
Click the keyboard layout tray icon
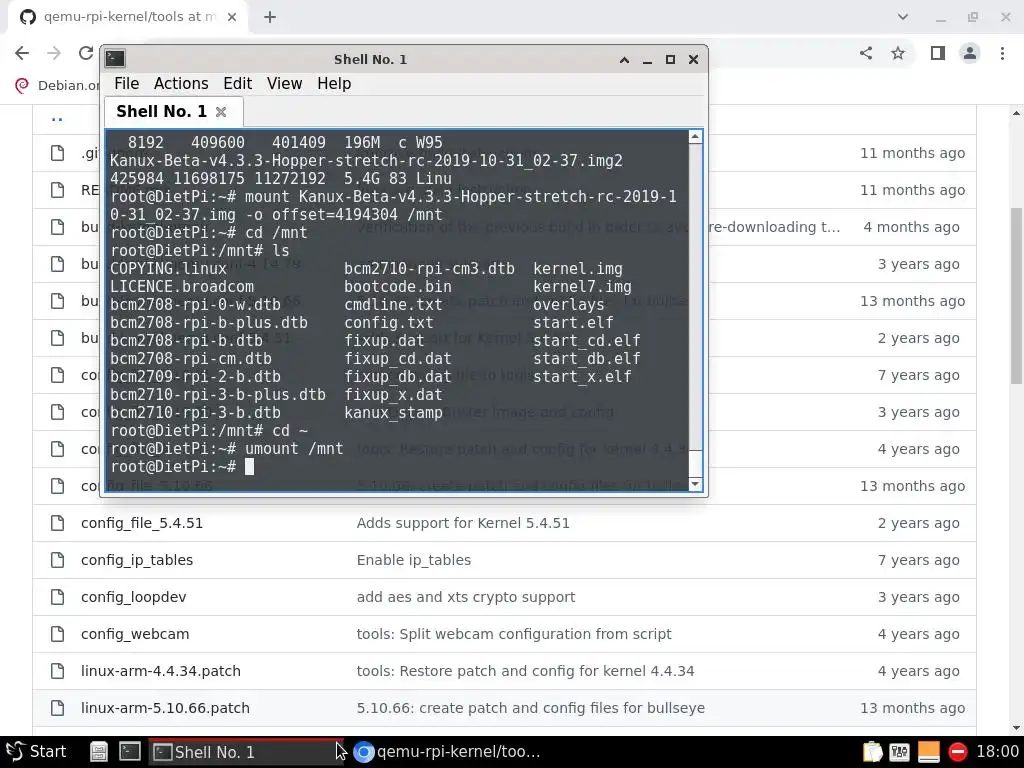point(899,752)
